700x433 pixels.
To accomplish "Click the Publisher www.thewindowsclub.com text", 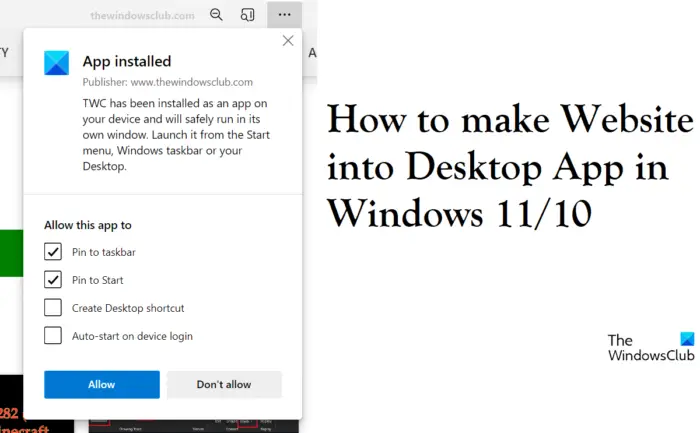I will click(x=167, y=82).
